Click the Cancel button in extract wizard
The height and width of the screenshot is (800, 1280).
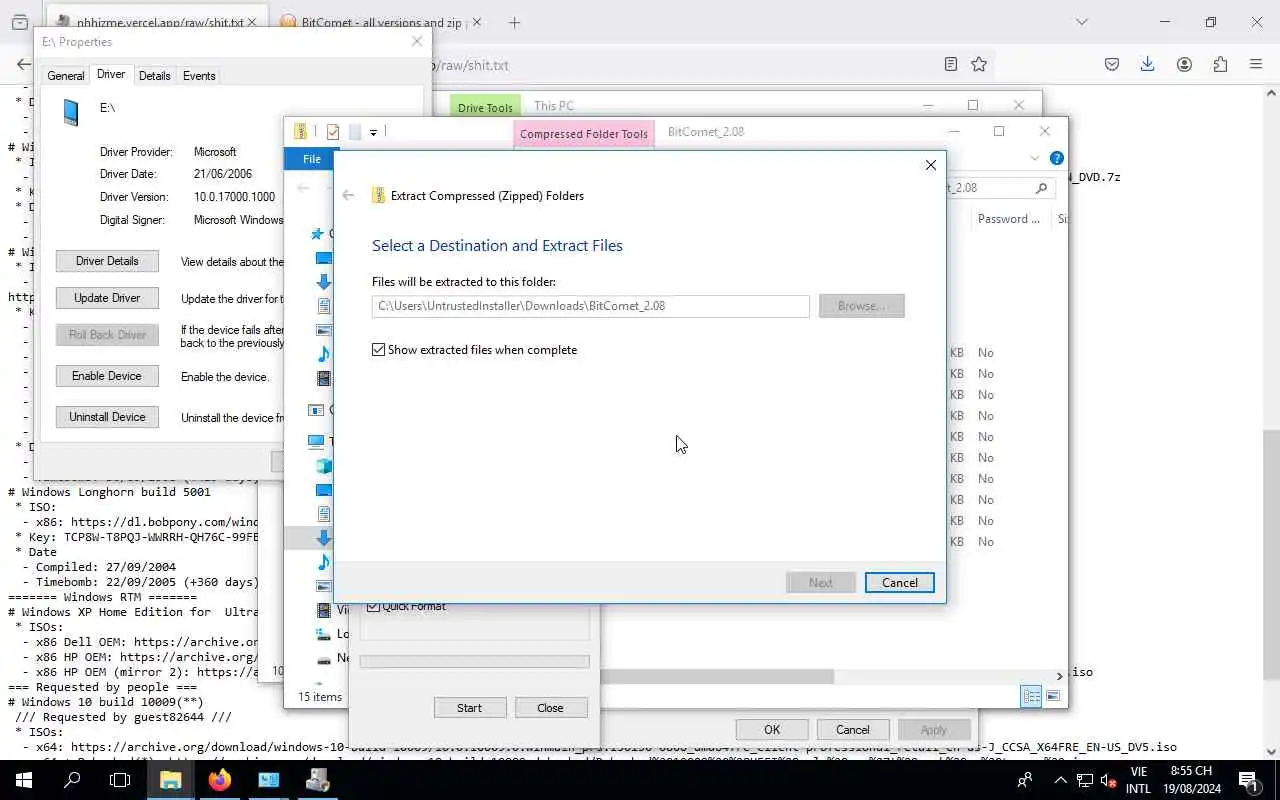click(x=899, y=583)
